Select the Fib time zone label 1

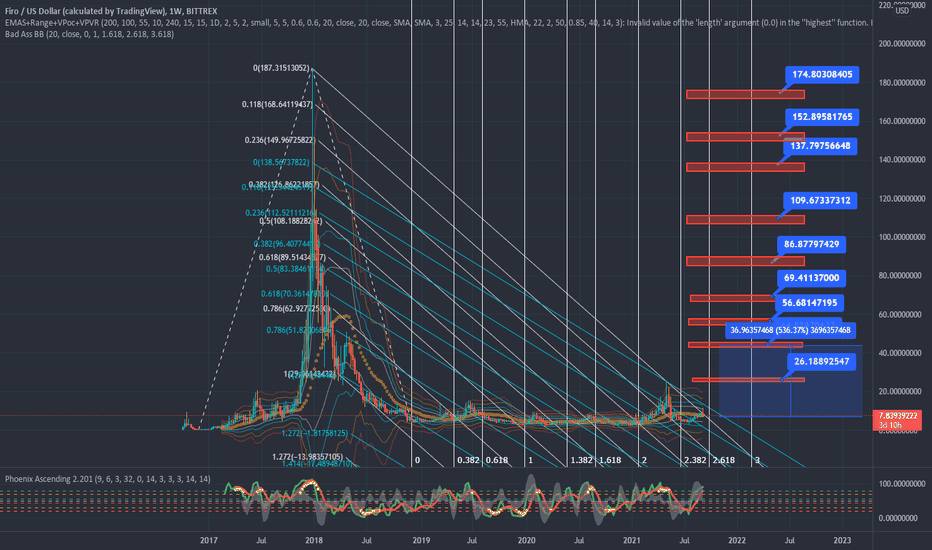tap(530, 460)
